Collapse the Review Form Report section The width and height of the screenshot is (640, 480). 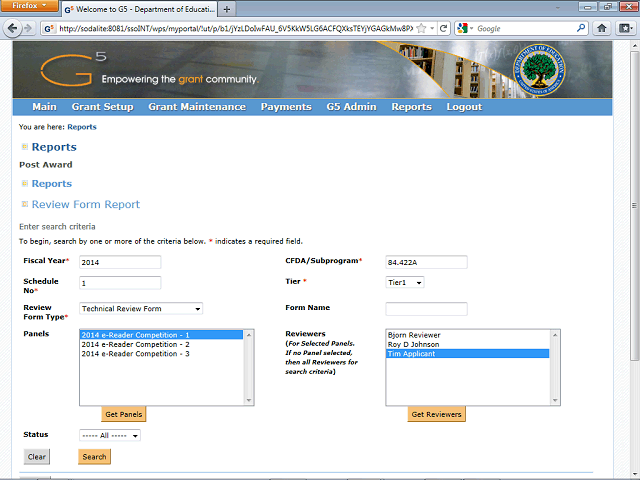pyautogui.click(x=25, y=204)
